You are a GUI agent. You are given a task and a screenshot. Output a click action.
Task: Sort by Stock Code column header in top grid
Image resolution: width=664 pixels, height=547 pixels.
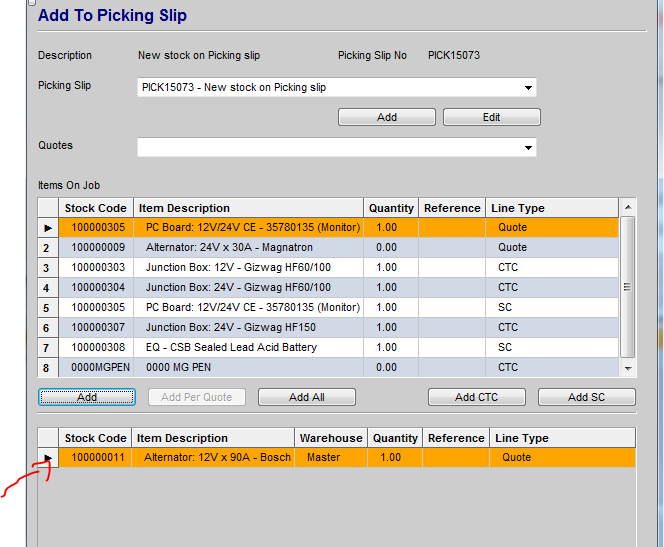[x=96, y=208]
